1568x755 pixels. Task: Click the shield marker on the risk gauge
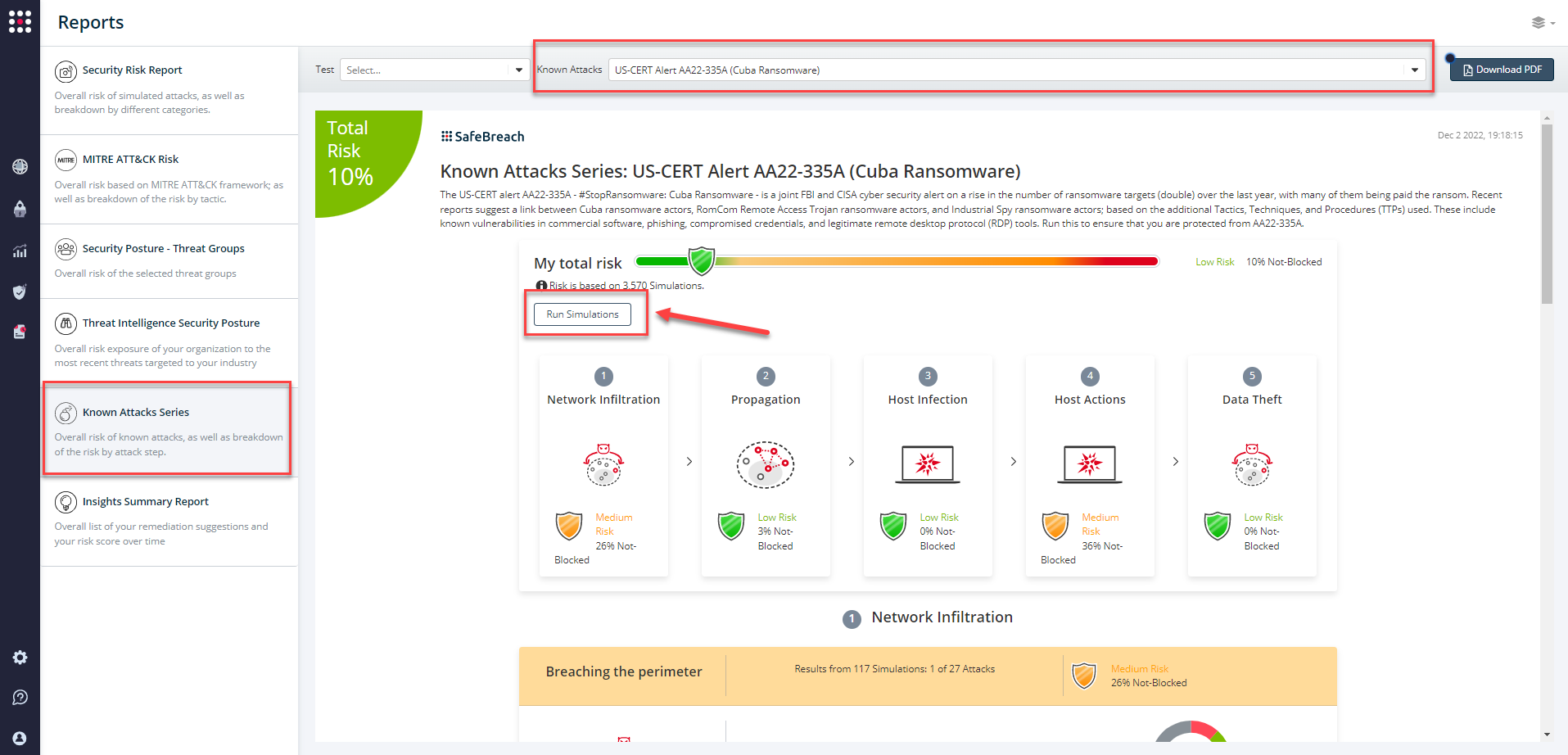pos(702,260)
